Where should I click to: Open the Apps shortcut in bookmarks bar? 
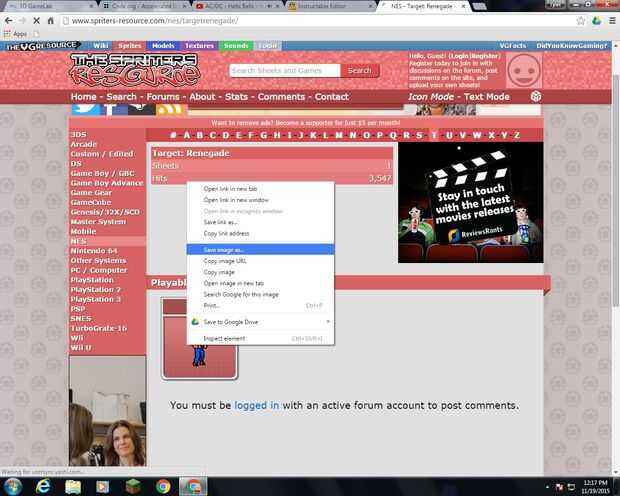pyautogui.click(x=15, y=34)
